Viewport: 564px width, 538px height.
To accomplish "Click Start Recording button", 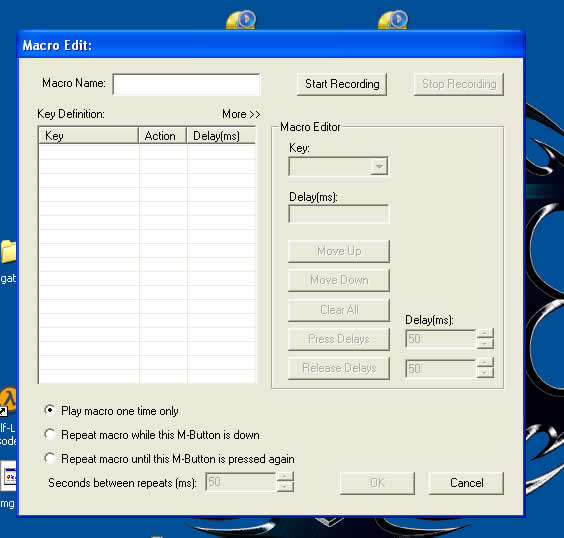I will 342,84.
